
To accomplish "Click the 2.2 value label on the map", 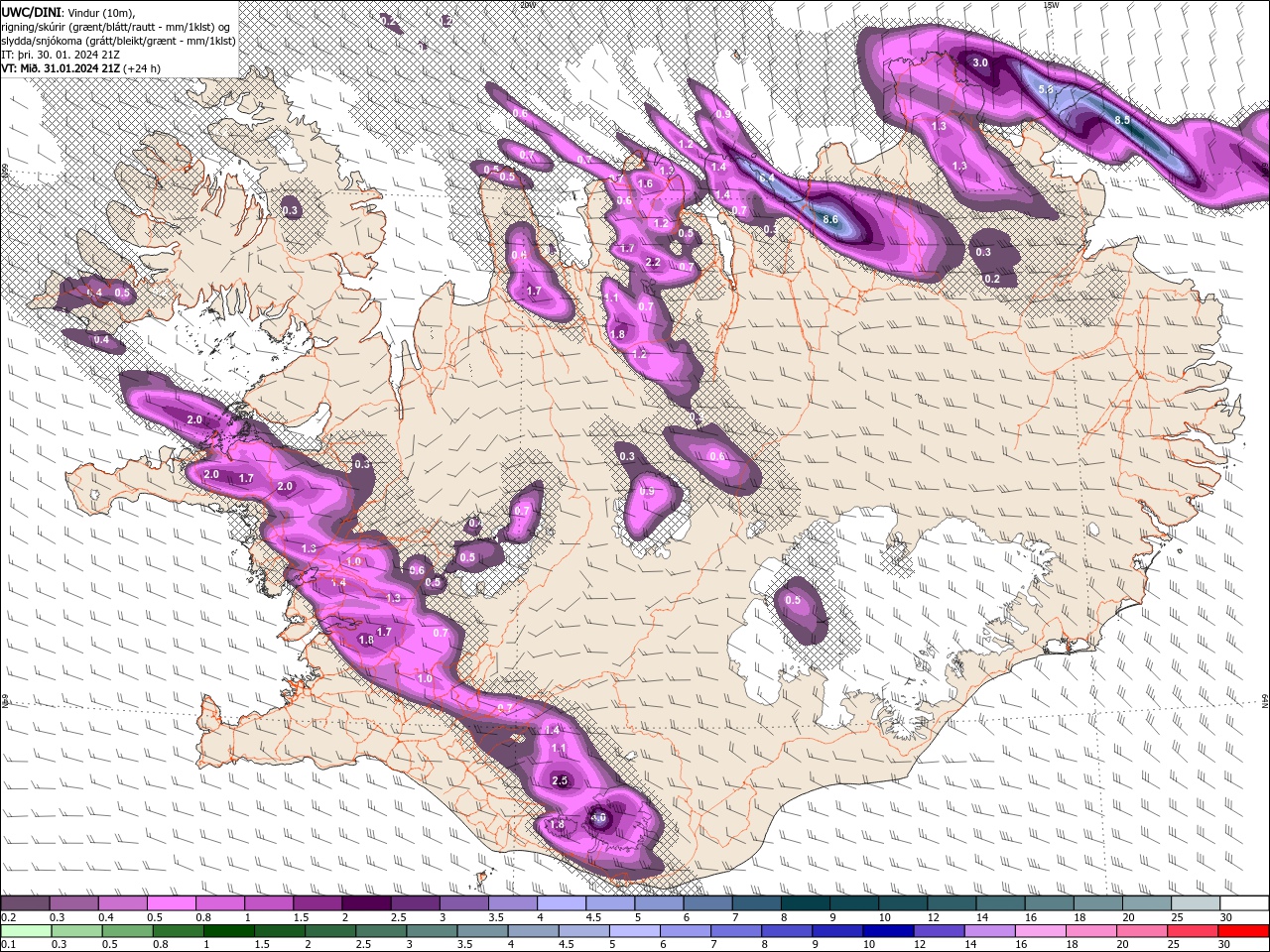I will coord(653,263).
